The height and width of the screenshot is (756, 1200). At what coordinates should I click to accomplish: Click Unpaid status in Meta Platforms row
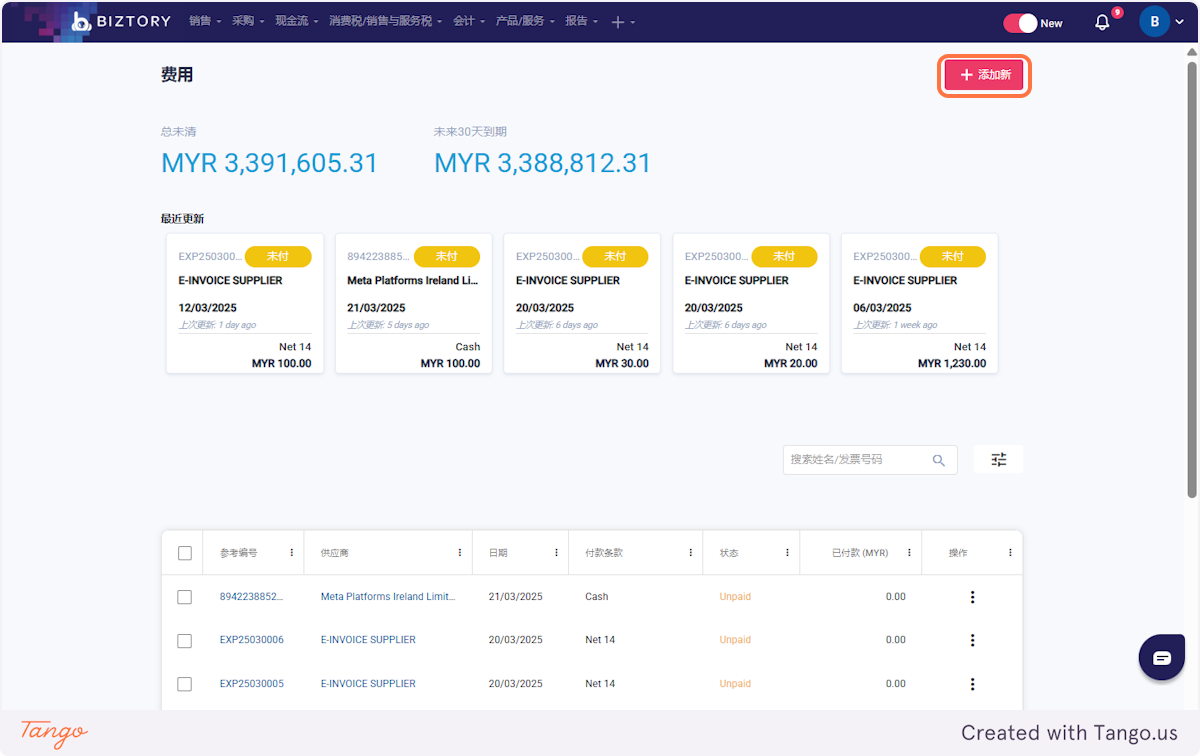[735, 597]
